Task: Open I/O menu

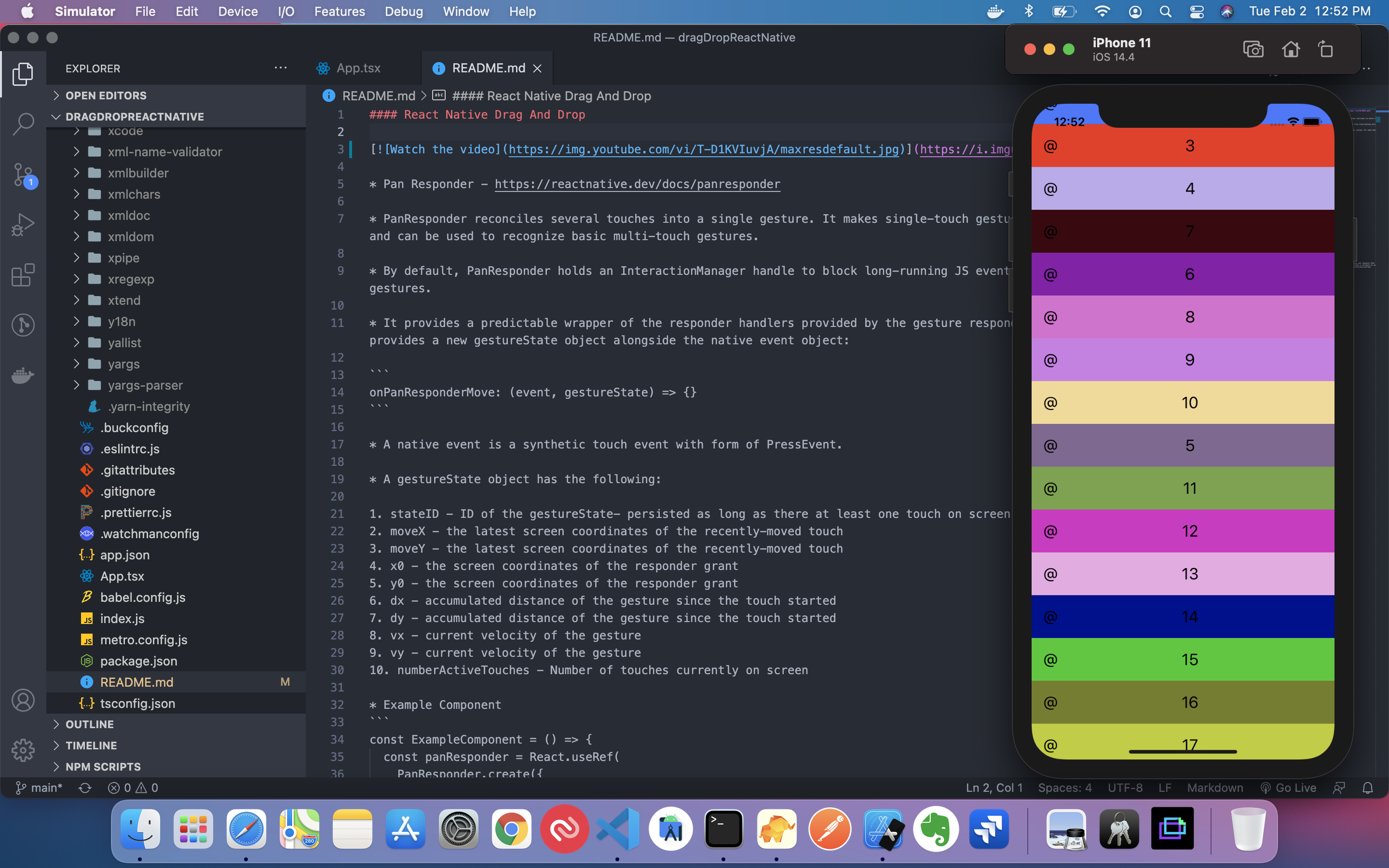Action: [286, 12]
